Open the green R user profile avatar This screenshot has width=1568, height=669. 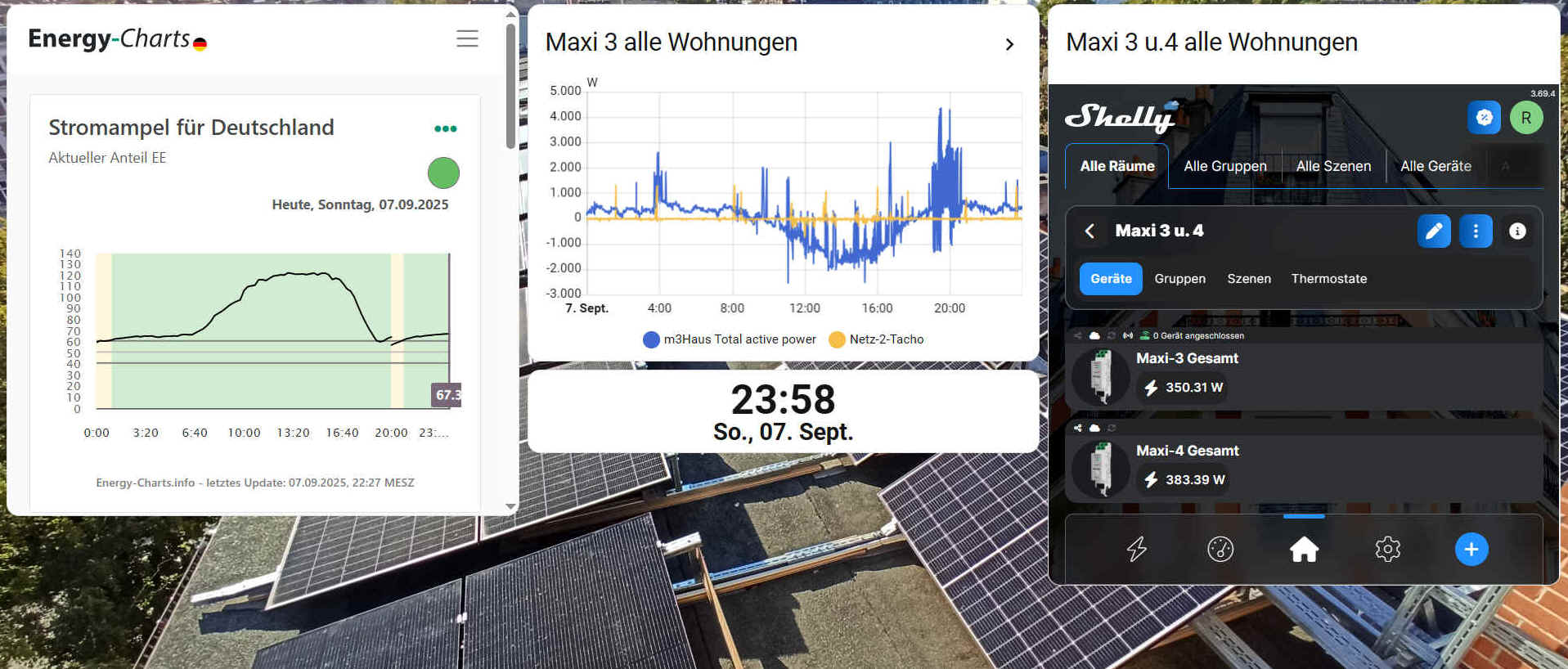pyautogui.click(x=1525, y=118)
